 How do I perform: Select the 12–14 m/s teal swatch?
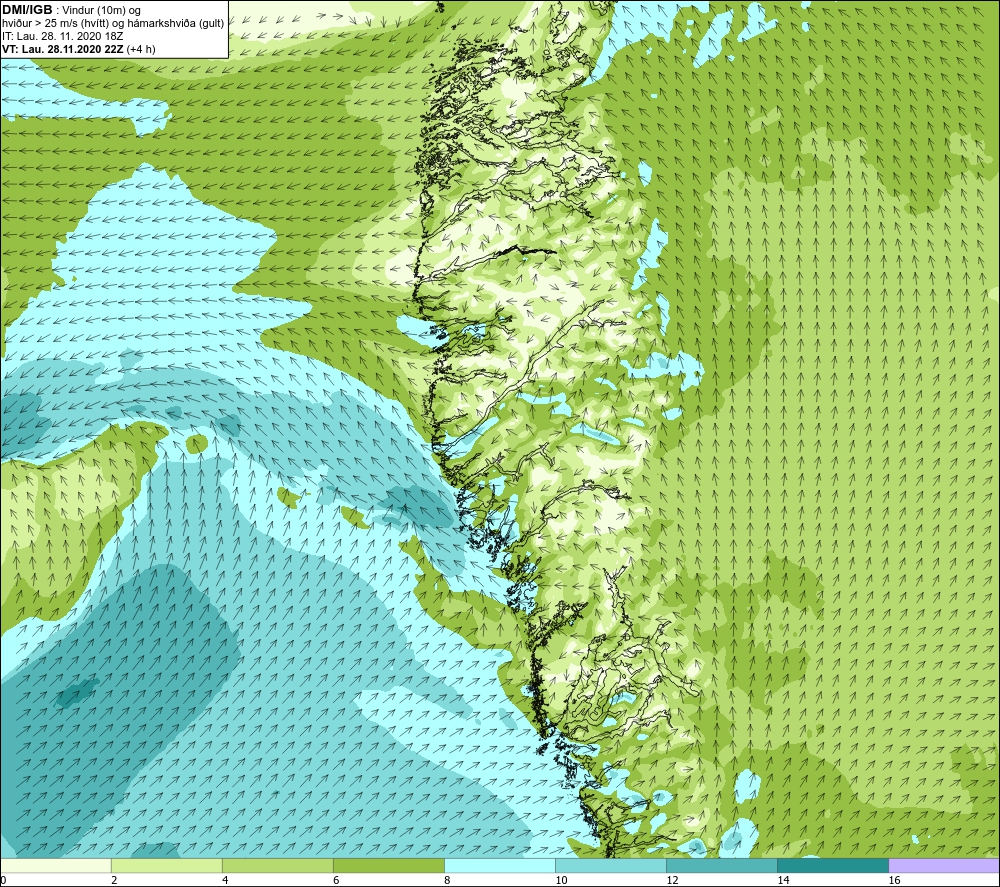[722, 865]
